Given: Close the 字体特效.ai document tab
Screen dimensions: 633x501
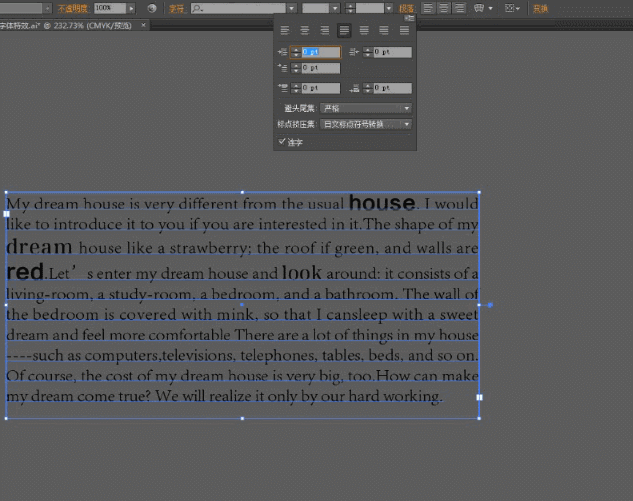Looking at the screenshot, I should pos(143,25).
